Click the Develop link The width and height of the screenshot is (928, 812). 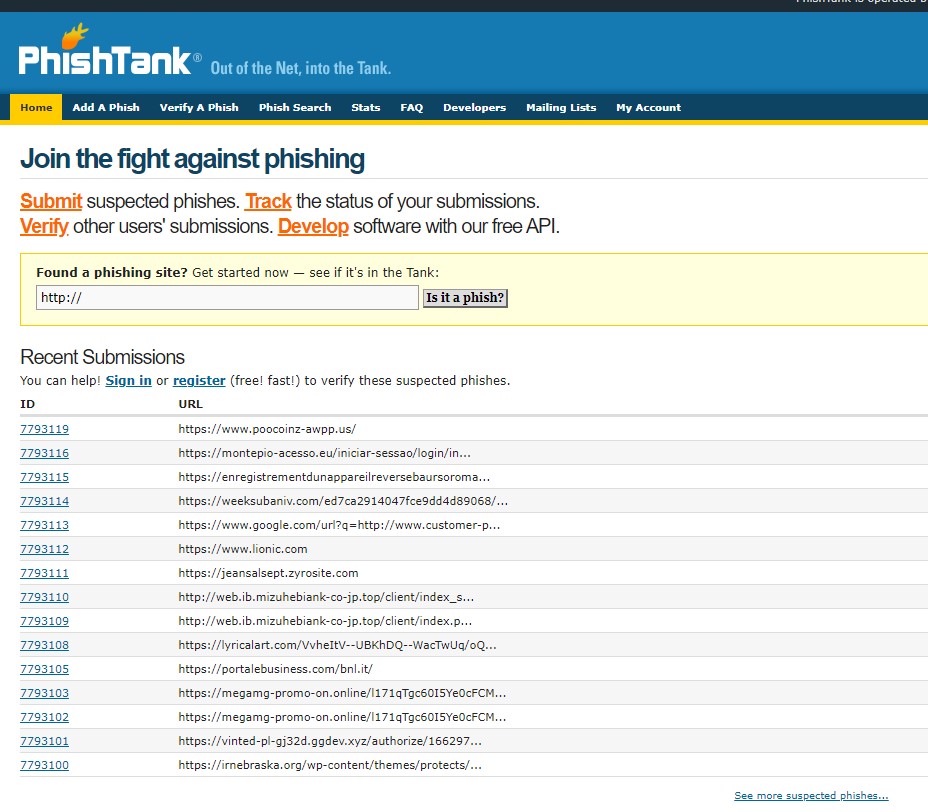313,227
